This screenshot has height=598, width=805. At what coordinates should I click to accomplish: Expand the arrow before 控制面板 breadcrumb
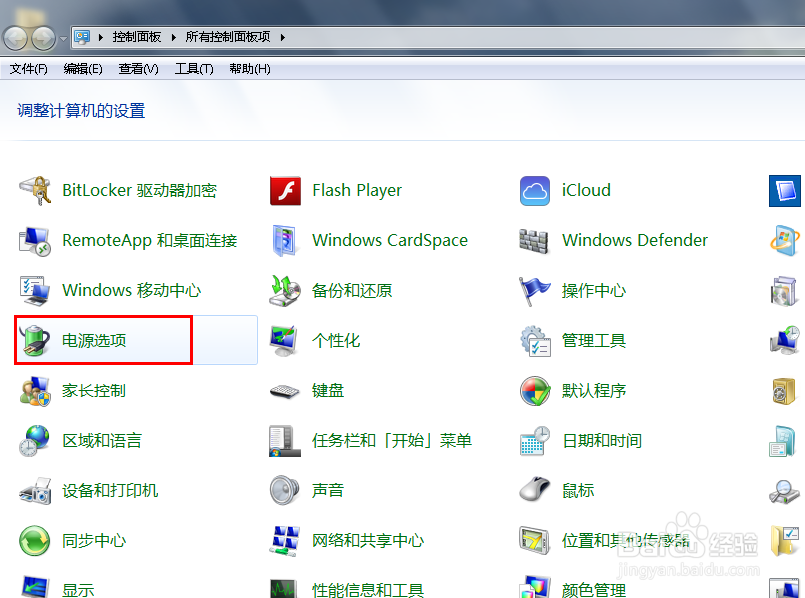pyautogui.click(x=101, y=37)
